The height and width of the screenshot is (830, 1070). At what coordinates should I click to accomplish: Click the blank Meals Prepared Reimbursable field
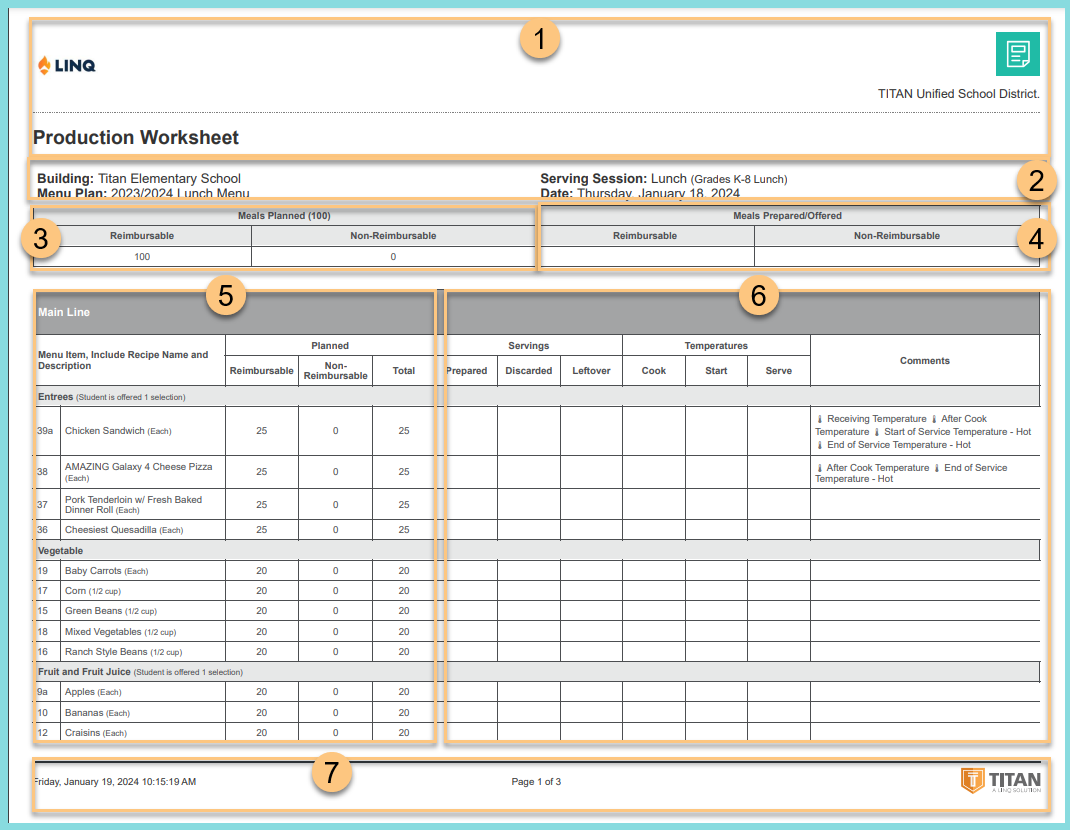[645, 256]
